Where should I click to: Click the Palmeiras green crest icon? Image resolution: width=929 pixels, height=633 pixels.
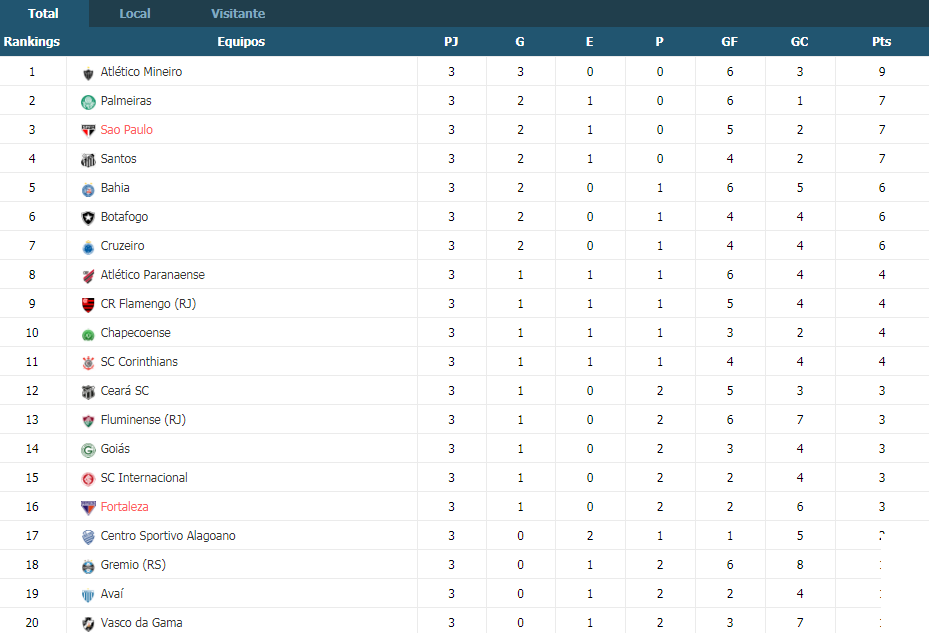pos(88,103)
